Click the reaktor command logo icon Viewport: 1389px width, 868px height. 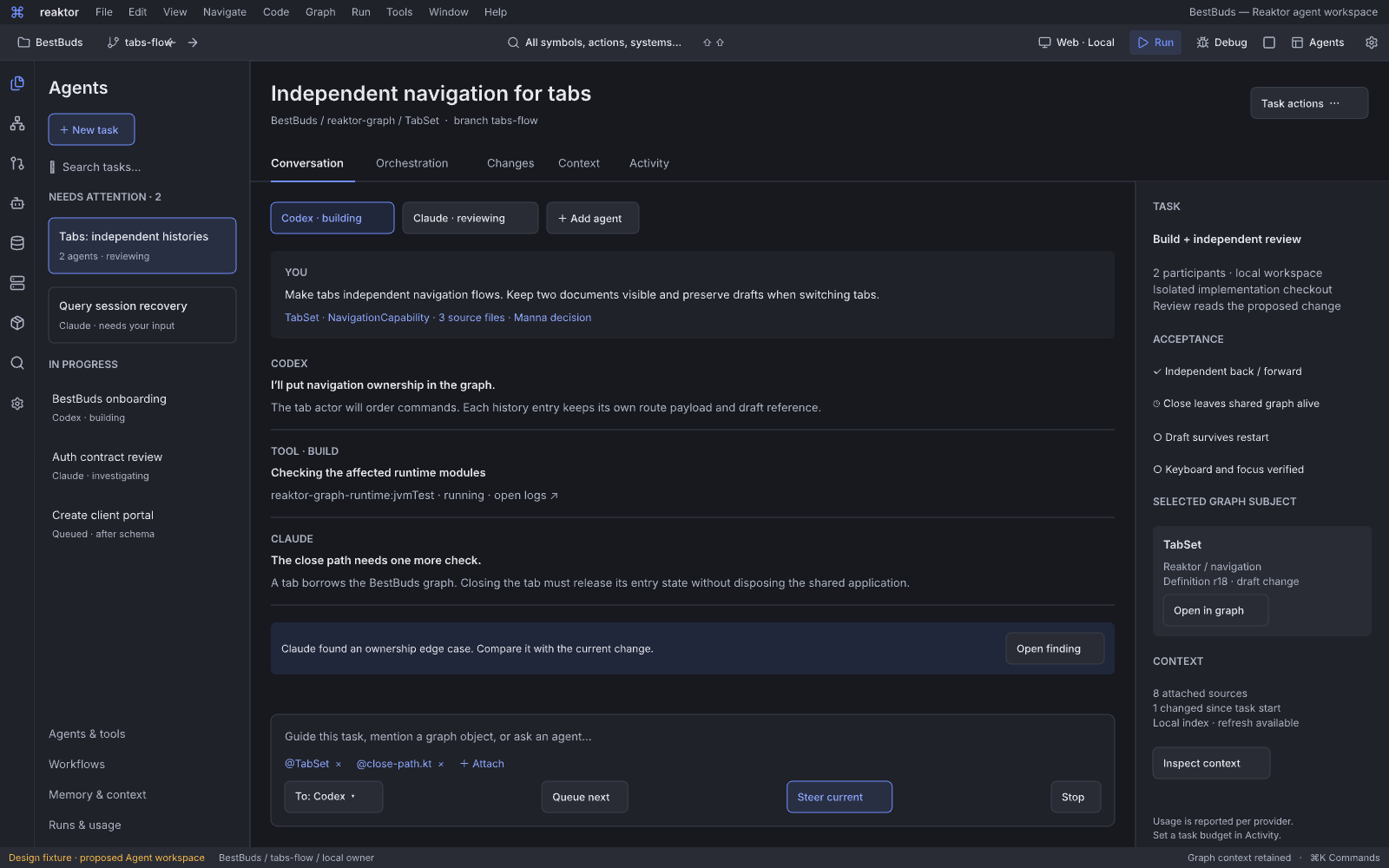pyautogui.click(x=17, y=12)
